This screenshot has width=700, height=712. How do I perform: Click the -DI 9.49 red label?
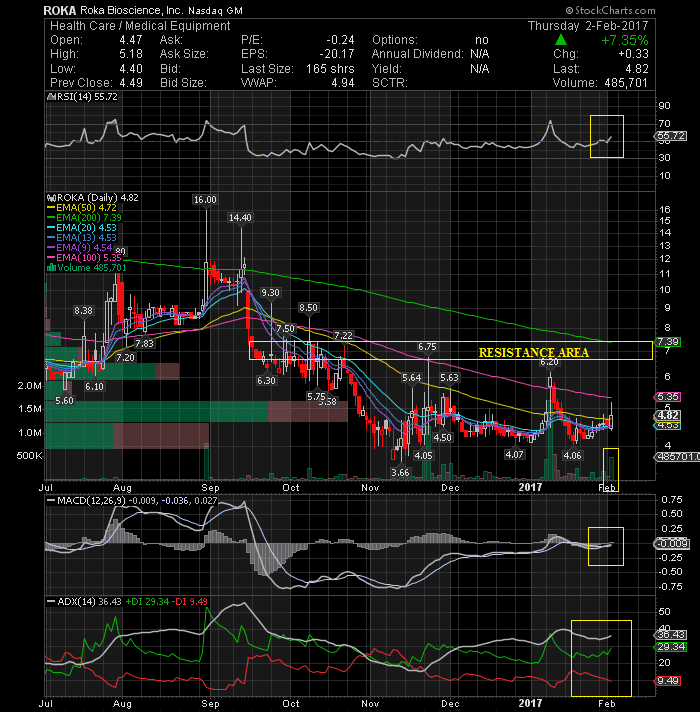point(191,602)
